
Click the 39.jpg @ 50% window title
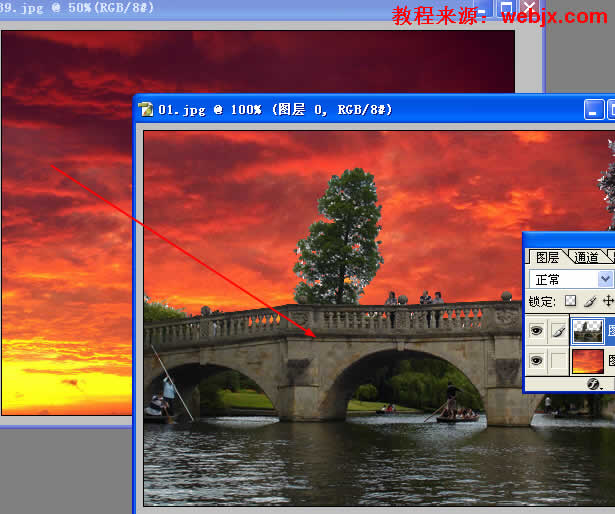76,8
